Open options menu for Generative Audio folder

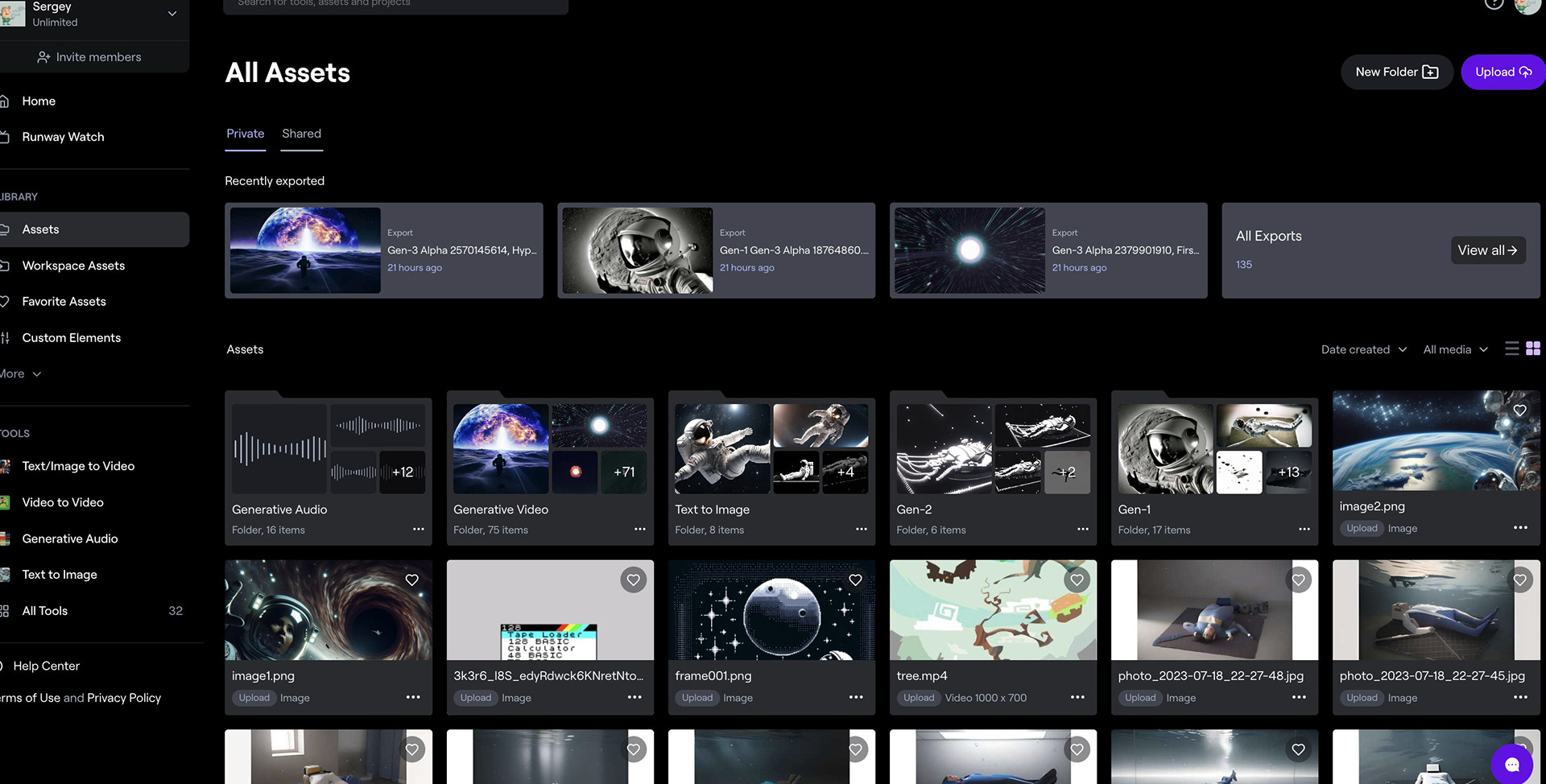(418, 529)
